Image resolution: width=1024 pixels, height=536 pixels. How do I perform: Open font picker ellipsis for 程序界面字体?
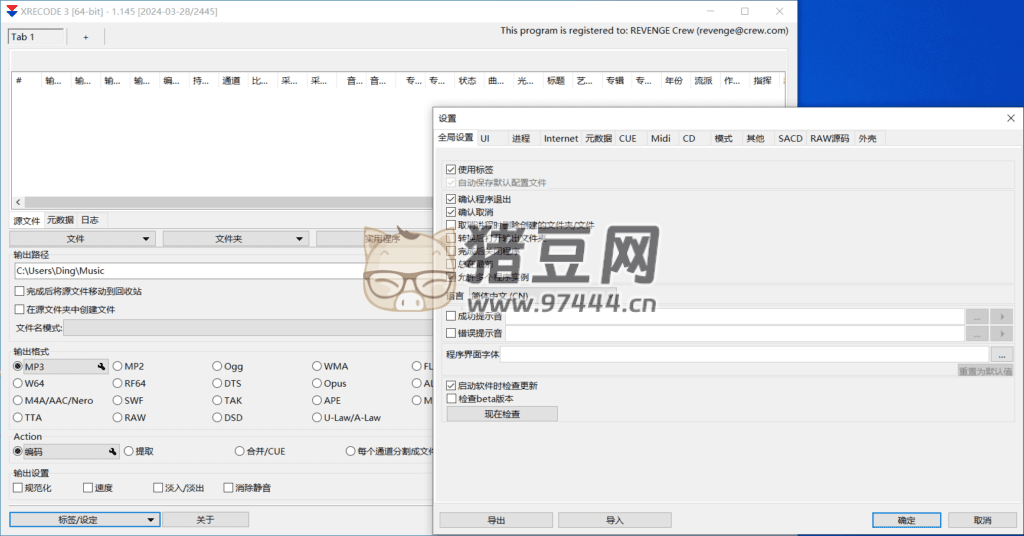[x=1002, y=354]
